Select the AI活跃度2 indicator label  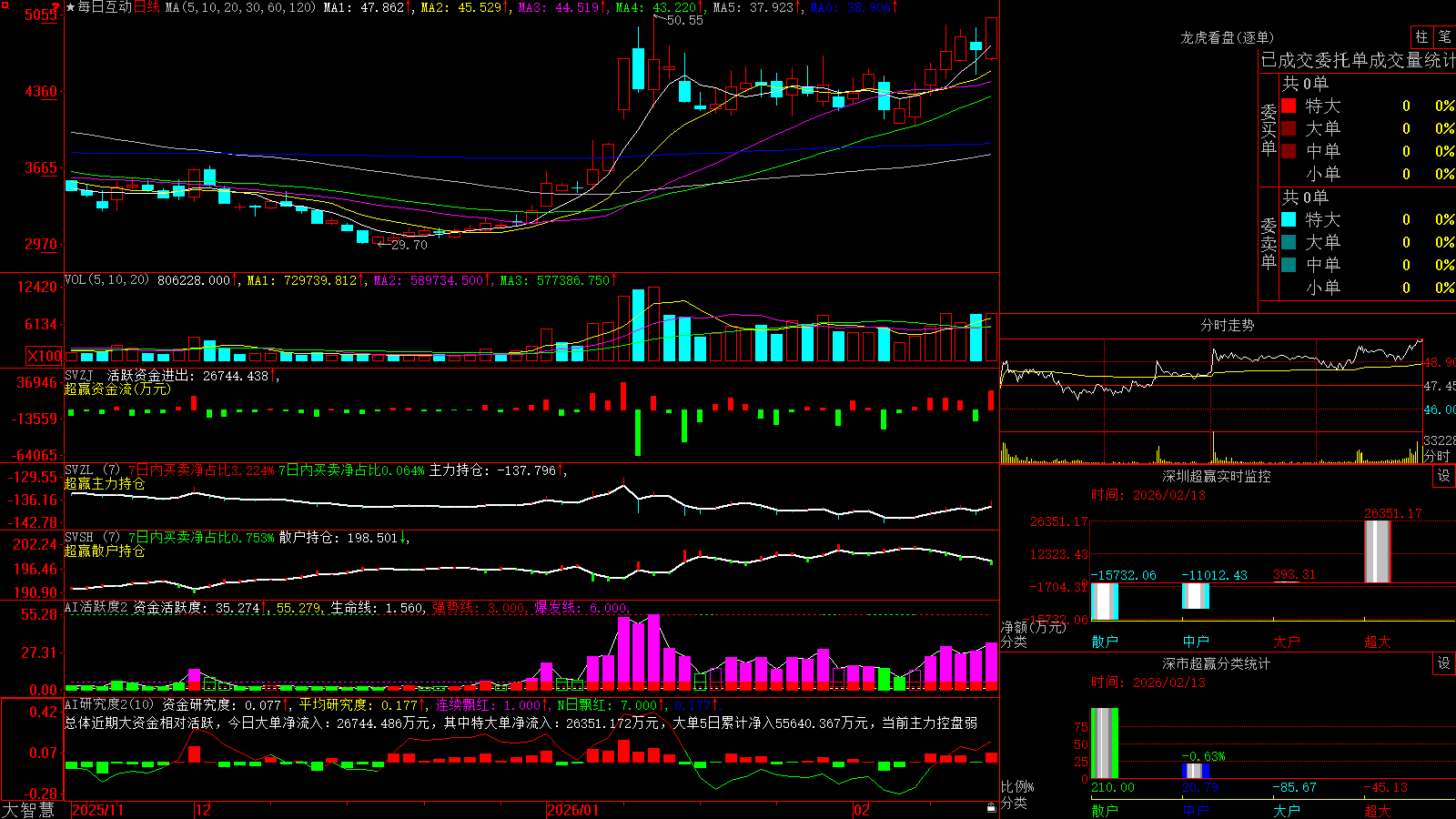96,608
